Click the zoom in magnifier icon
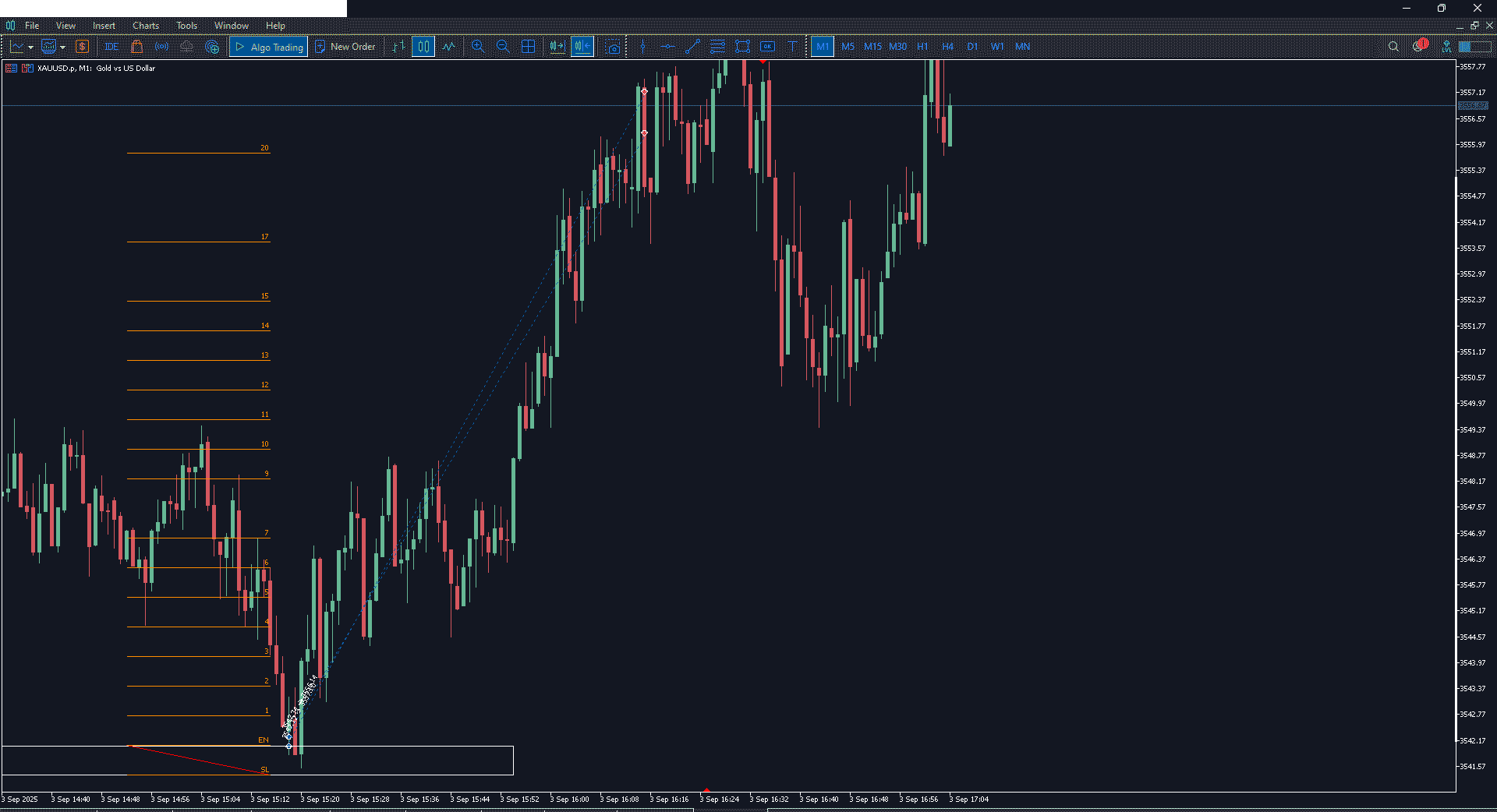Viewport: 1497px width, 812px height. (478, 47)
